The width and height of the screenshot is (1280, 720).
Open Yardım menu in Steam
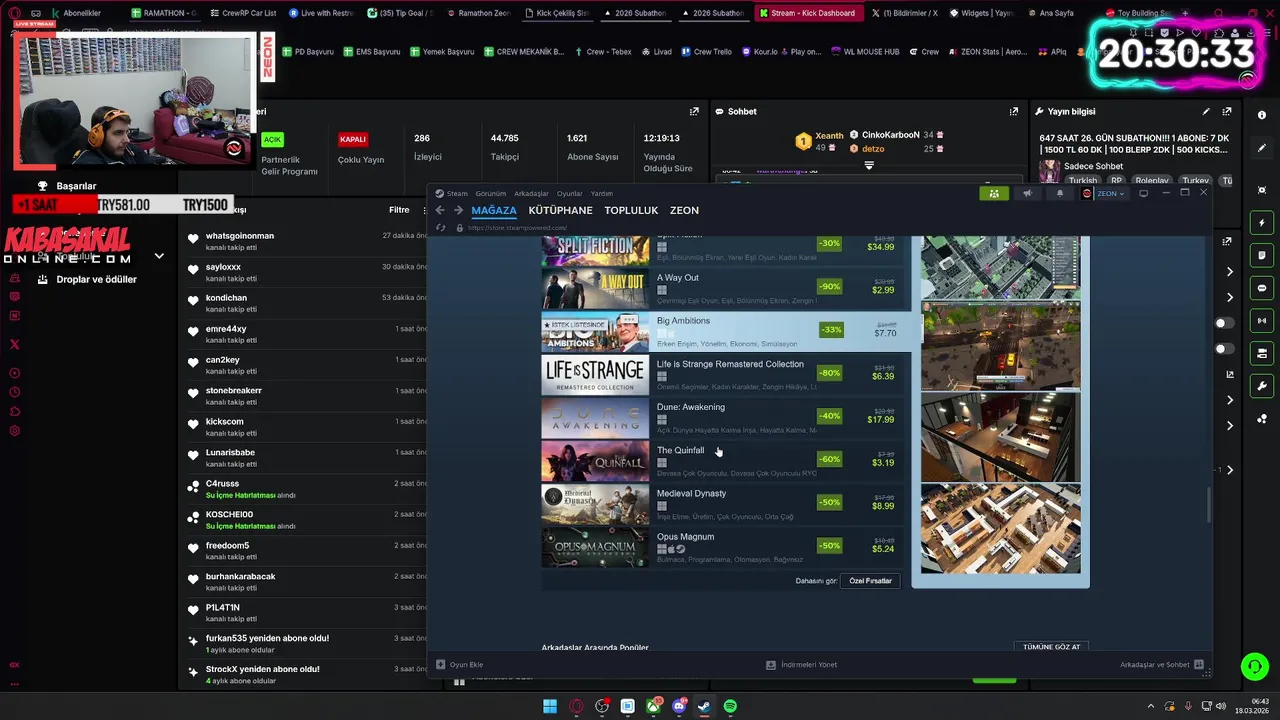coord(601,193)
